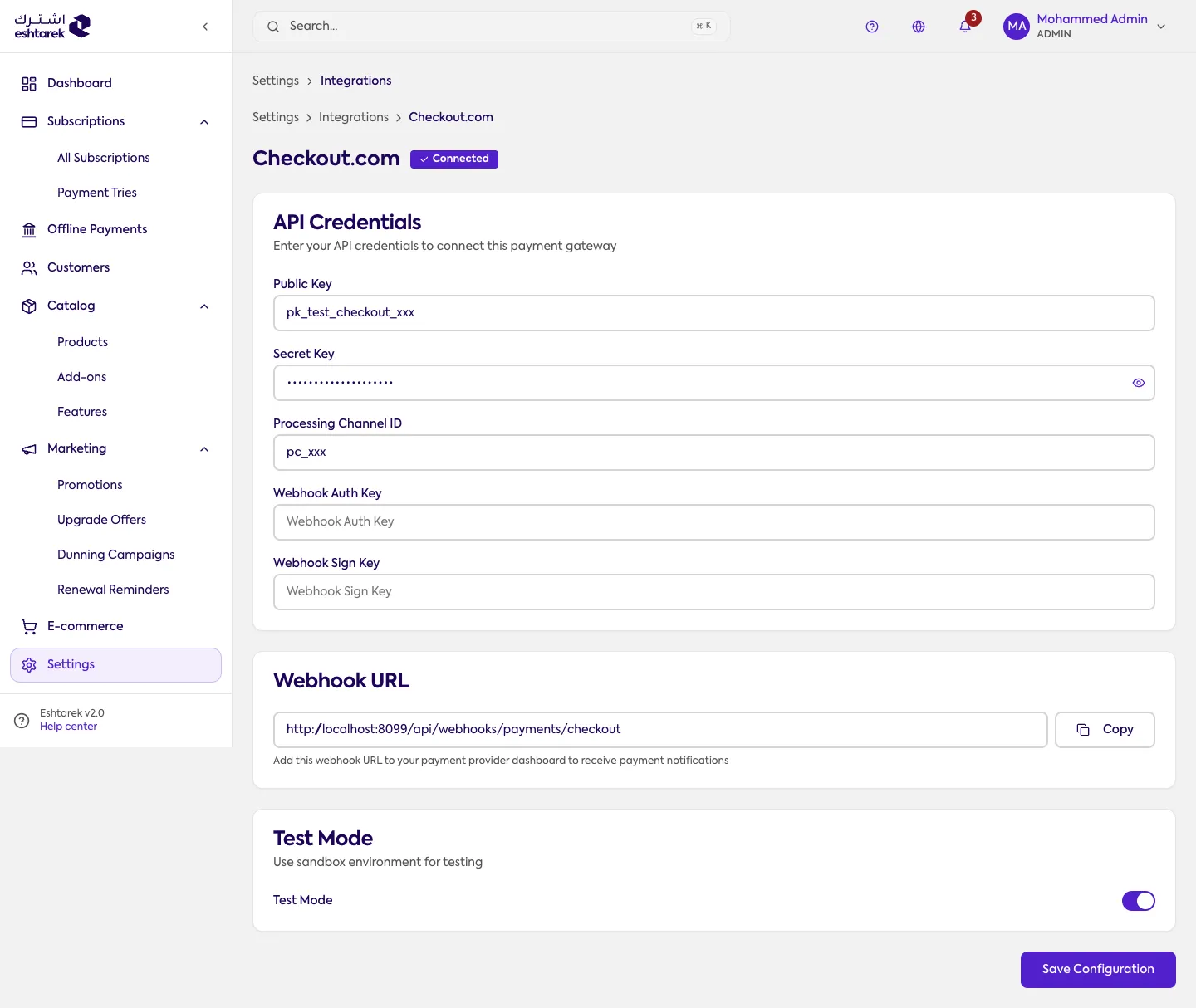1196x1008 pixels.
Task: Click the search magnifier icon
Action: pyautogui.click(x=273, y=27)
